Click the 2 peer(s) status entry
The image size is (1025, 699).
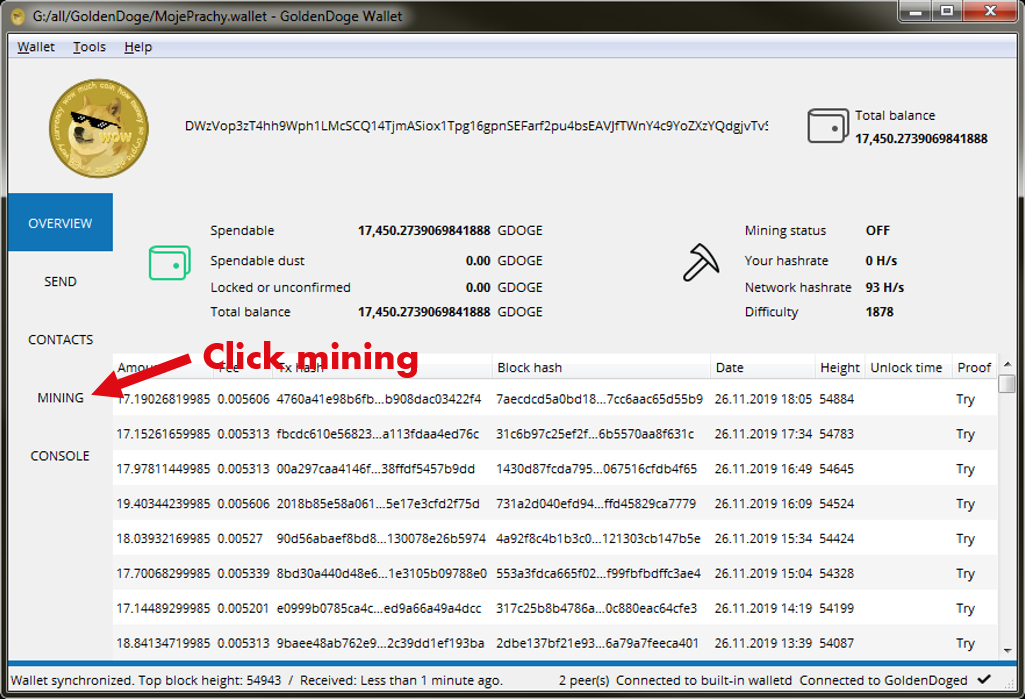(584, 680)
